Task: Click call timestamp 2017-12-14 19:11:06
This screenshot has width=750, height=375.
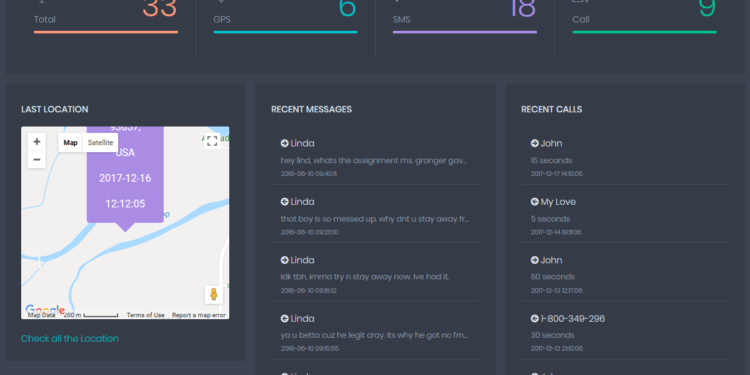Action: coord(556,232)
